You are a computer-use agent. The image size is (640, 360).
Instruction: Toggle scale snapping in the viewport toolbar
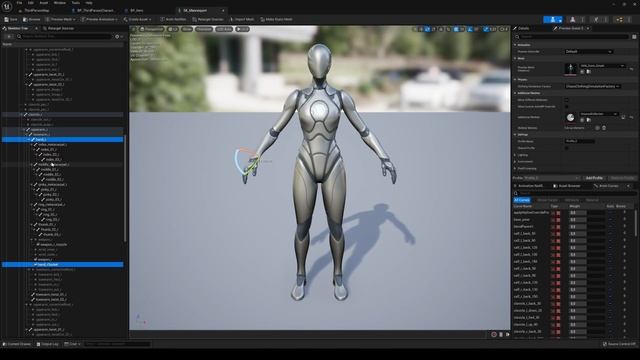(x=486, y=29)
